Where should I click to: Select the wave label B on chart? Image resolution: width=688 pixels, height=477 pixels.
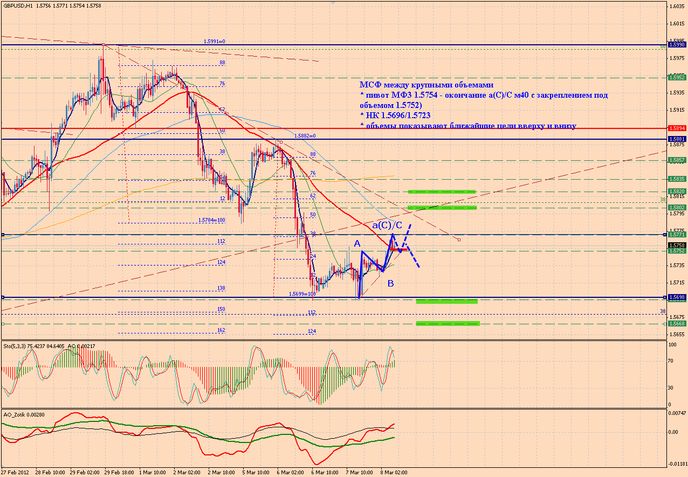pyautogui.click(x=390, y=283)
